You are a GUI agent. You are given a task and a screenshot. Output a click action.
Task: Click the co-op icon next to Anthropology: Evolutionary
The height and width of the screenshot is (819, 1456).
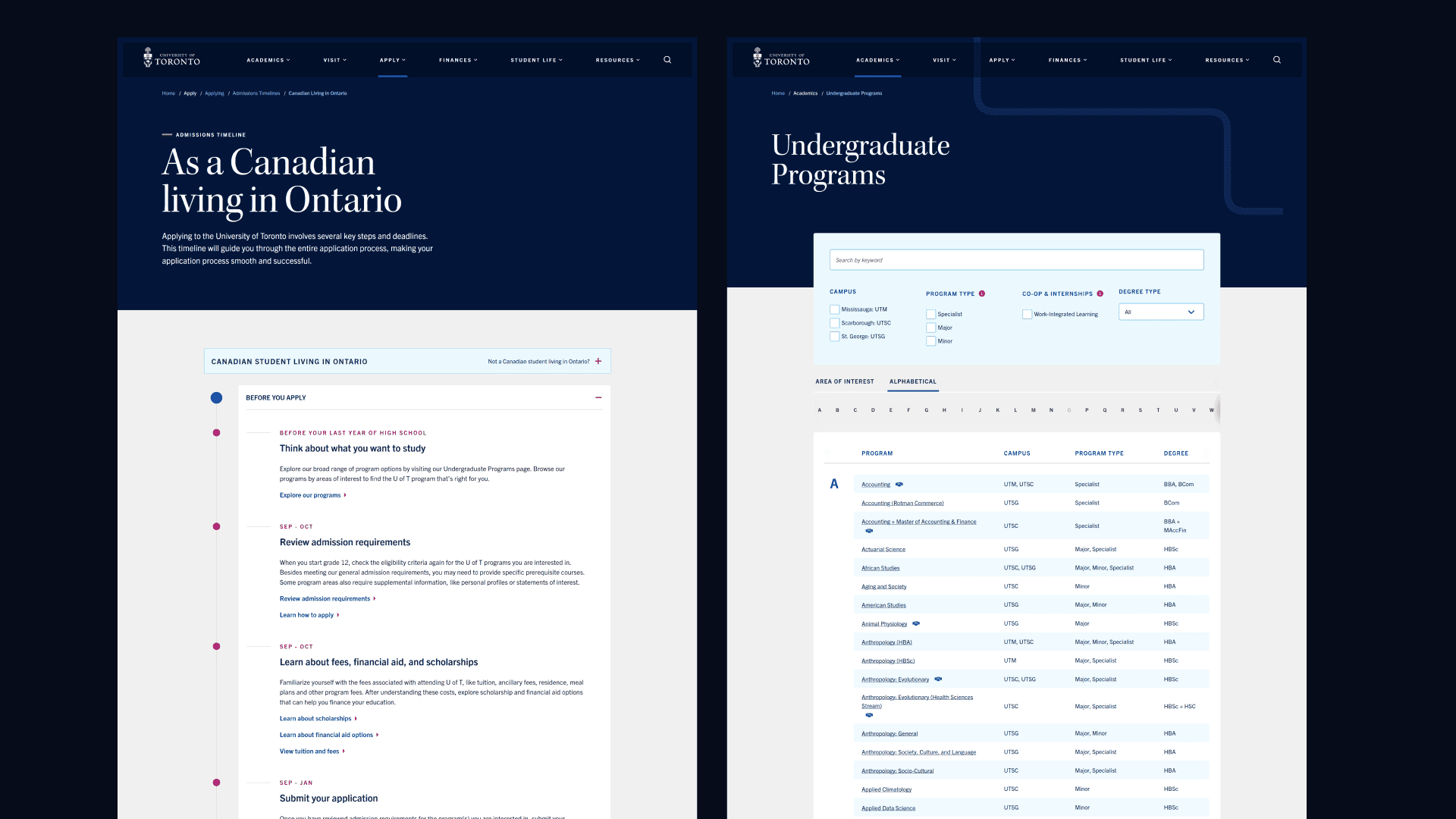coord(938,679)
